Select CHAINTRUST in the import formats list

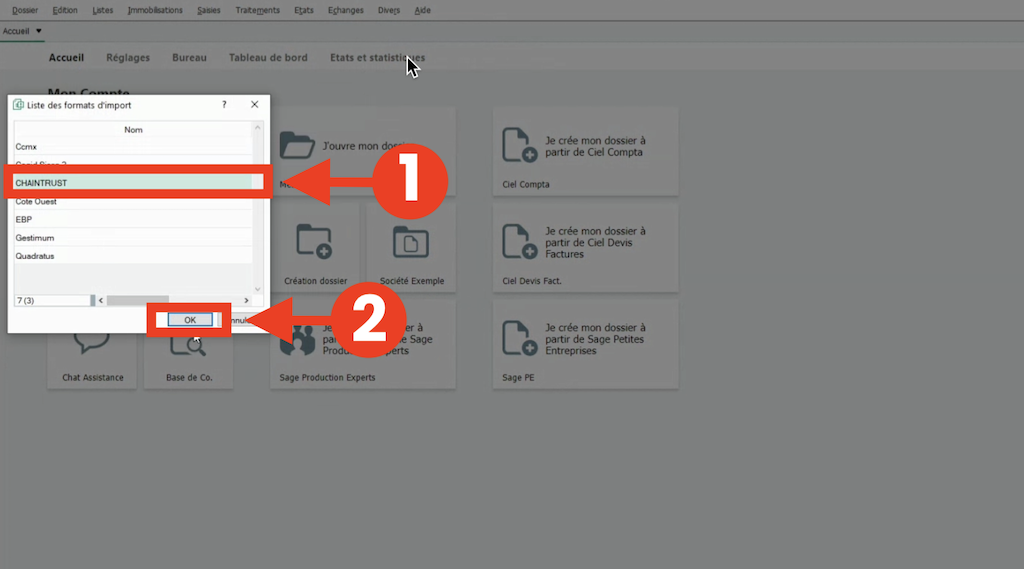coord(133,183)
